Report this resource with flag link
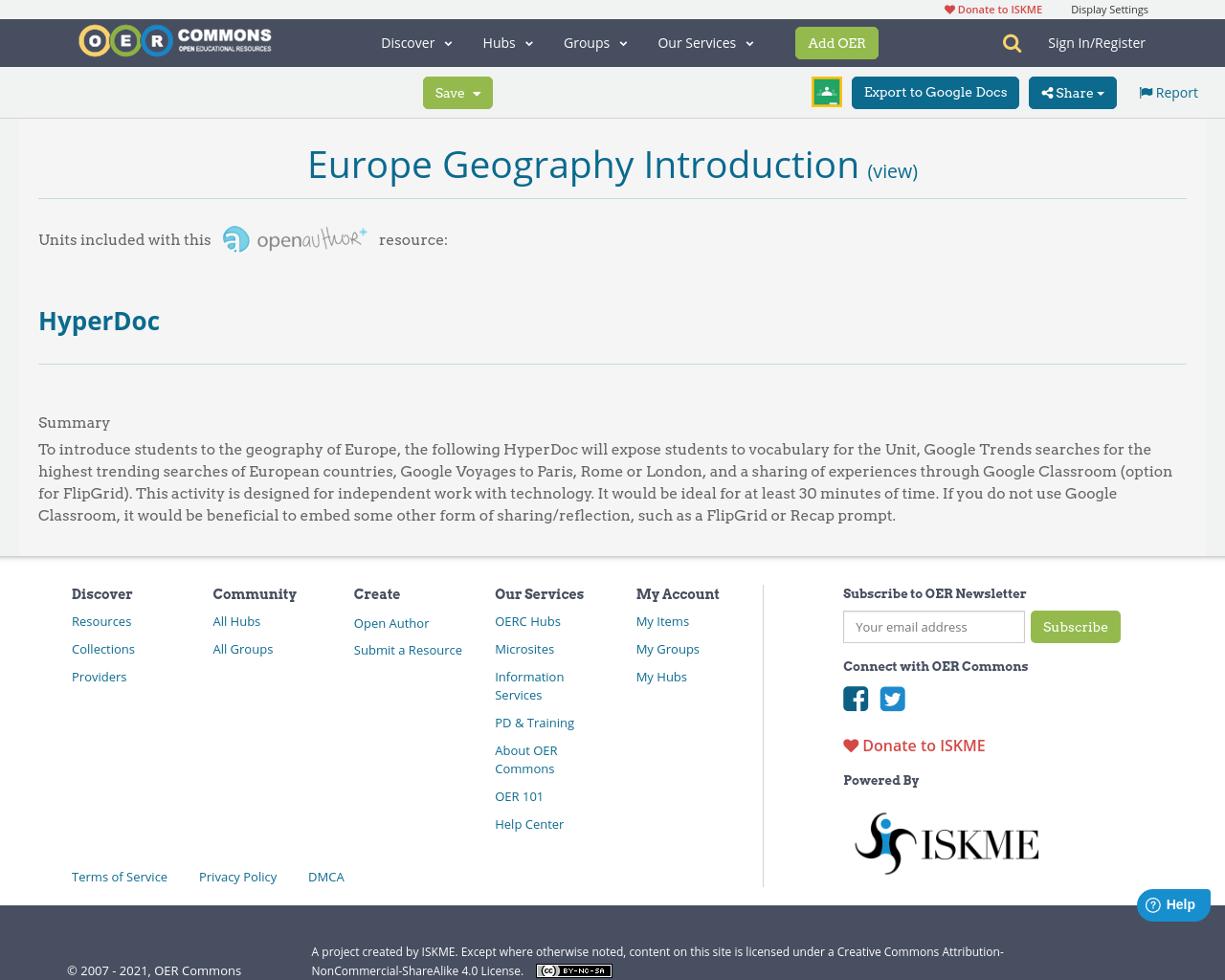 [1168, 93]
